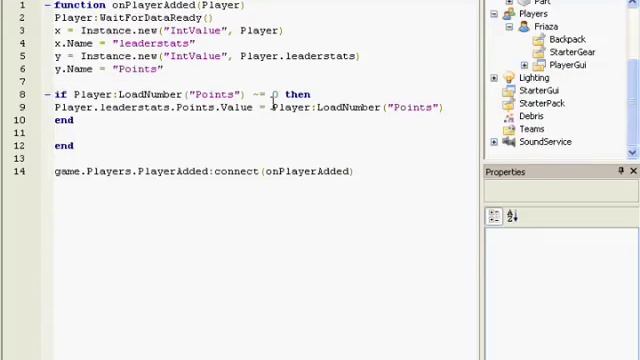The width and height of the screenshot is (640, 360).
Task: Select StarterGear in the Explorer
Action: (572, 52)
